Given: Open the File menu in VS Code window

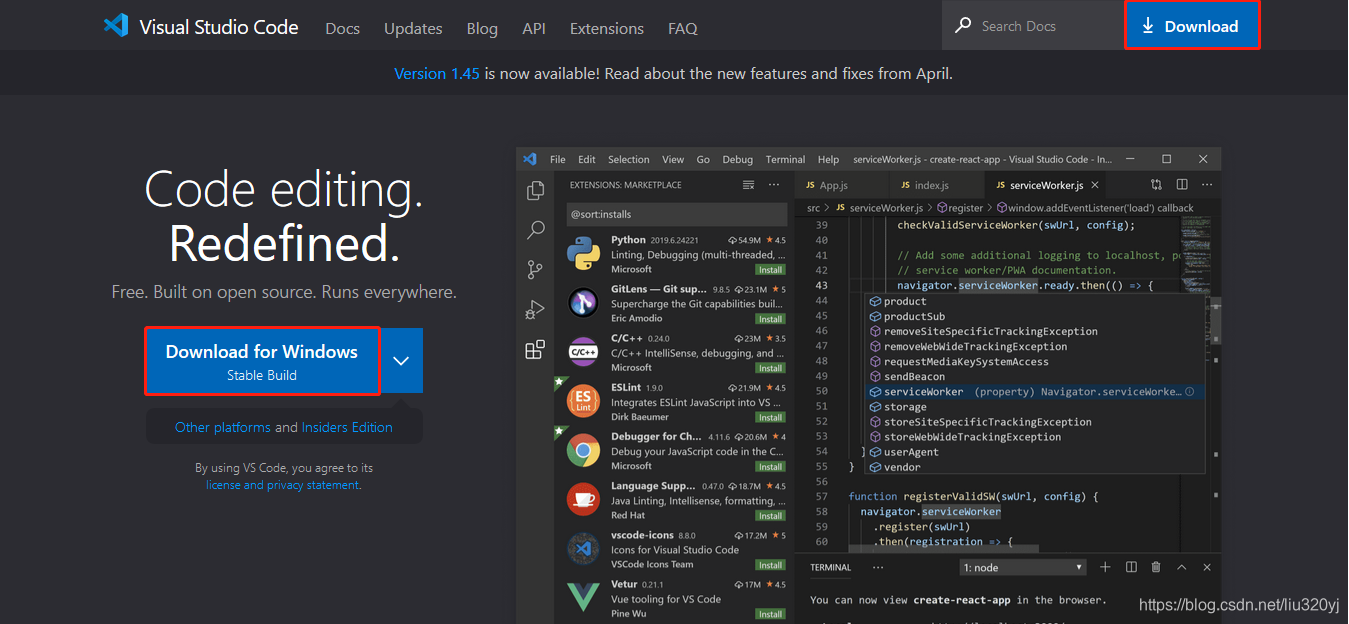Looking at the screenshot, I should (x=558, y=159).
